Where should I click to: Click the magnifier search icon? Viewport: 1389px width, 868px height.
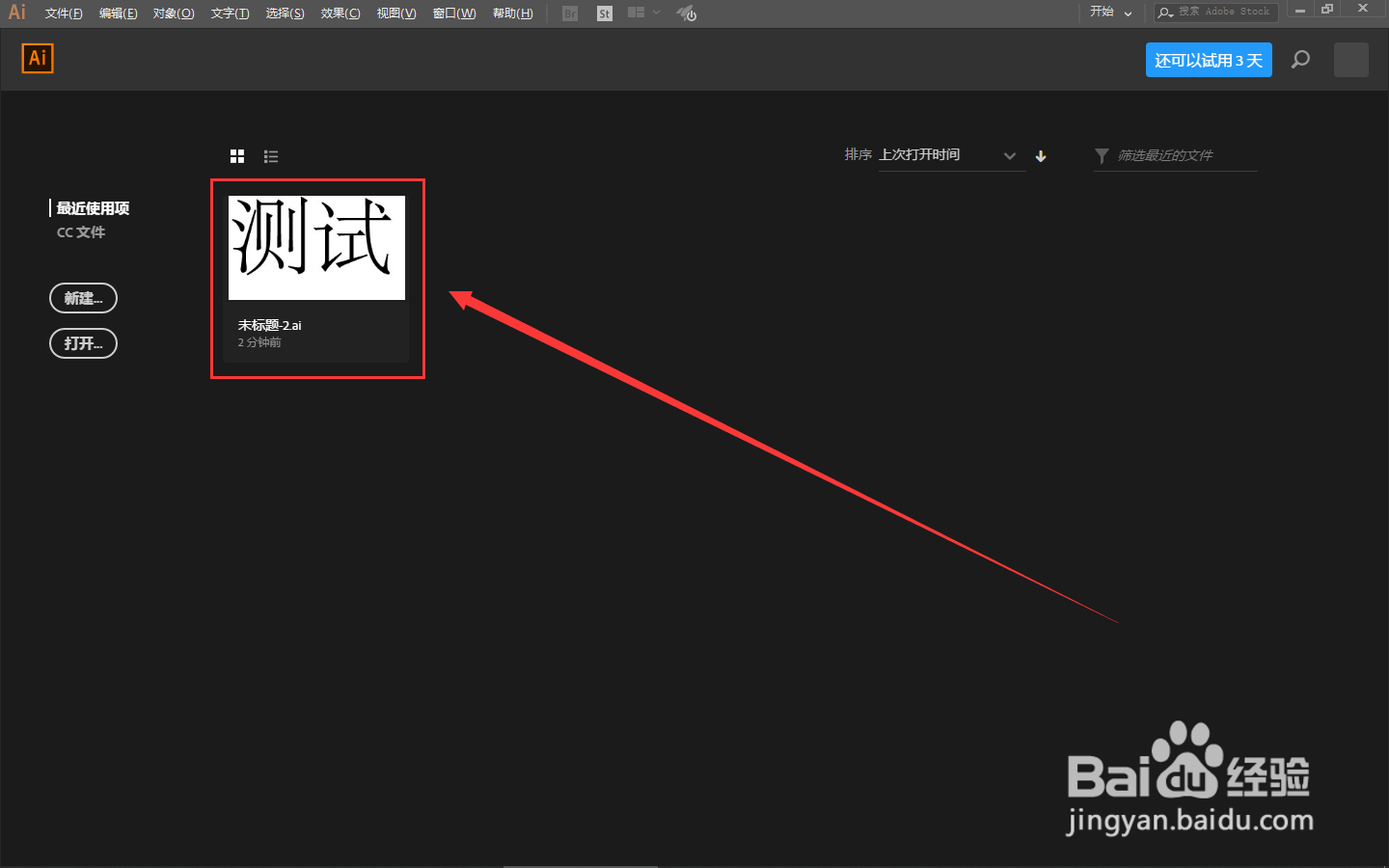point(1301,60)
